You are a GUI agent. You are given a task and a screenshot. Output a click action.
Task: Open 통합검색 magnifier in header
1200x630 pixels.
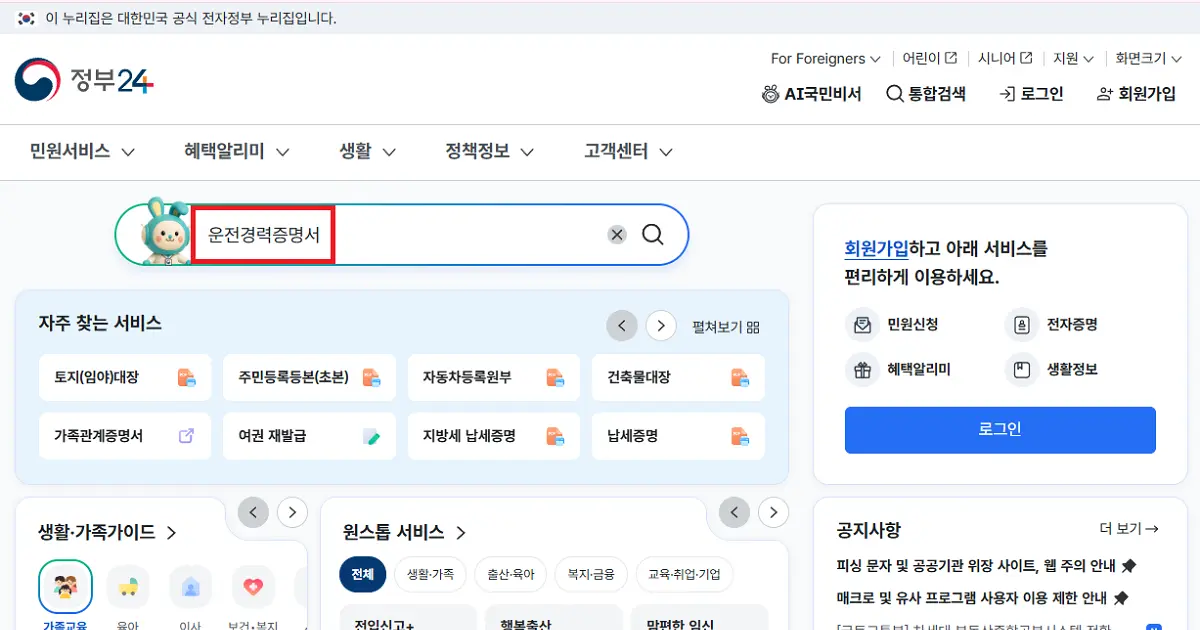[895, 94]
